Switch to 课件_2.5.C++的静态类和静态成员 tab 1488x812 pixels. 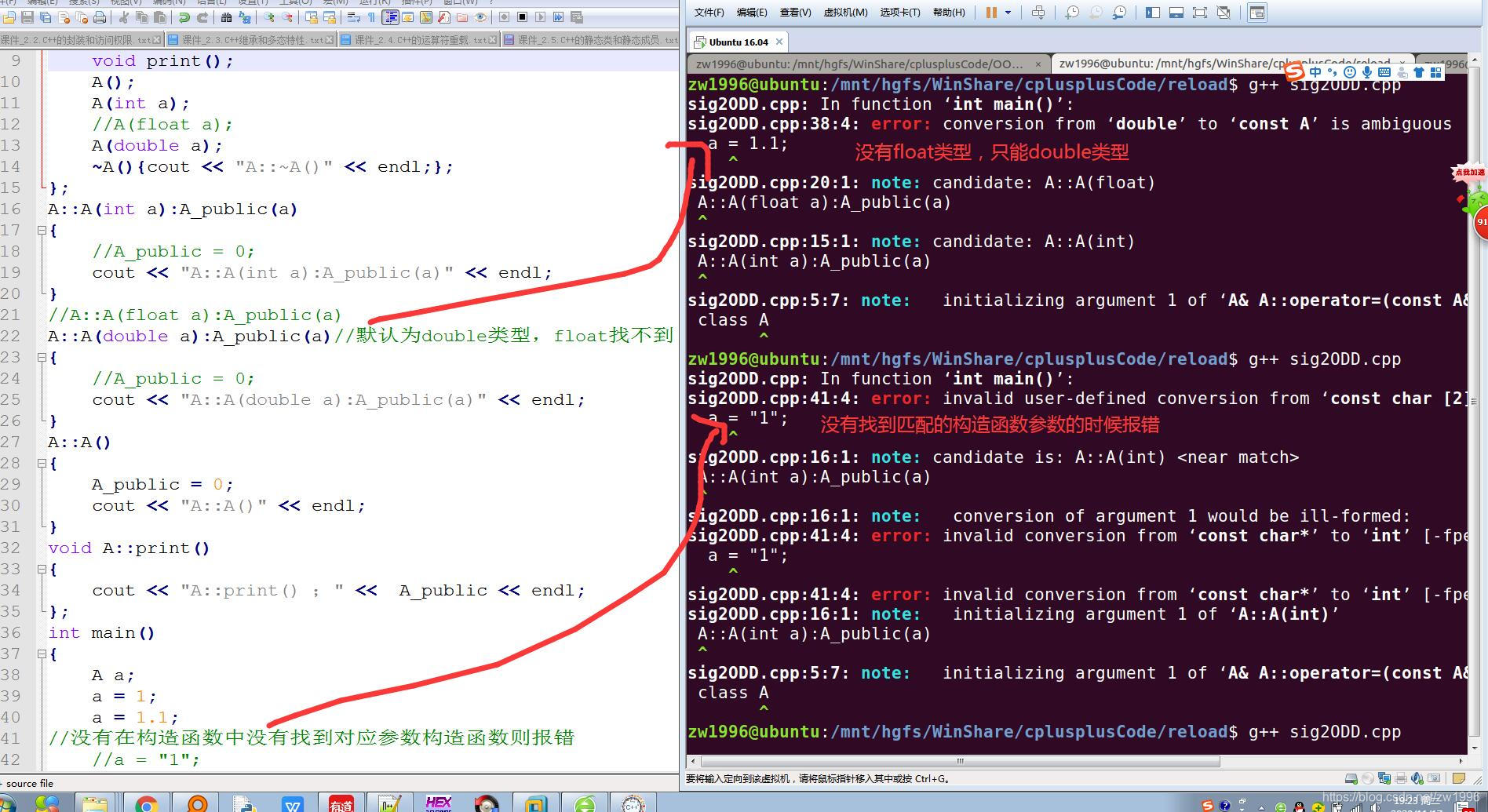(x=592, y=39)
